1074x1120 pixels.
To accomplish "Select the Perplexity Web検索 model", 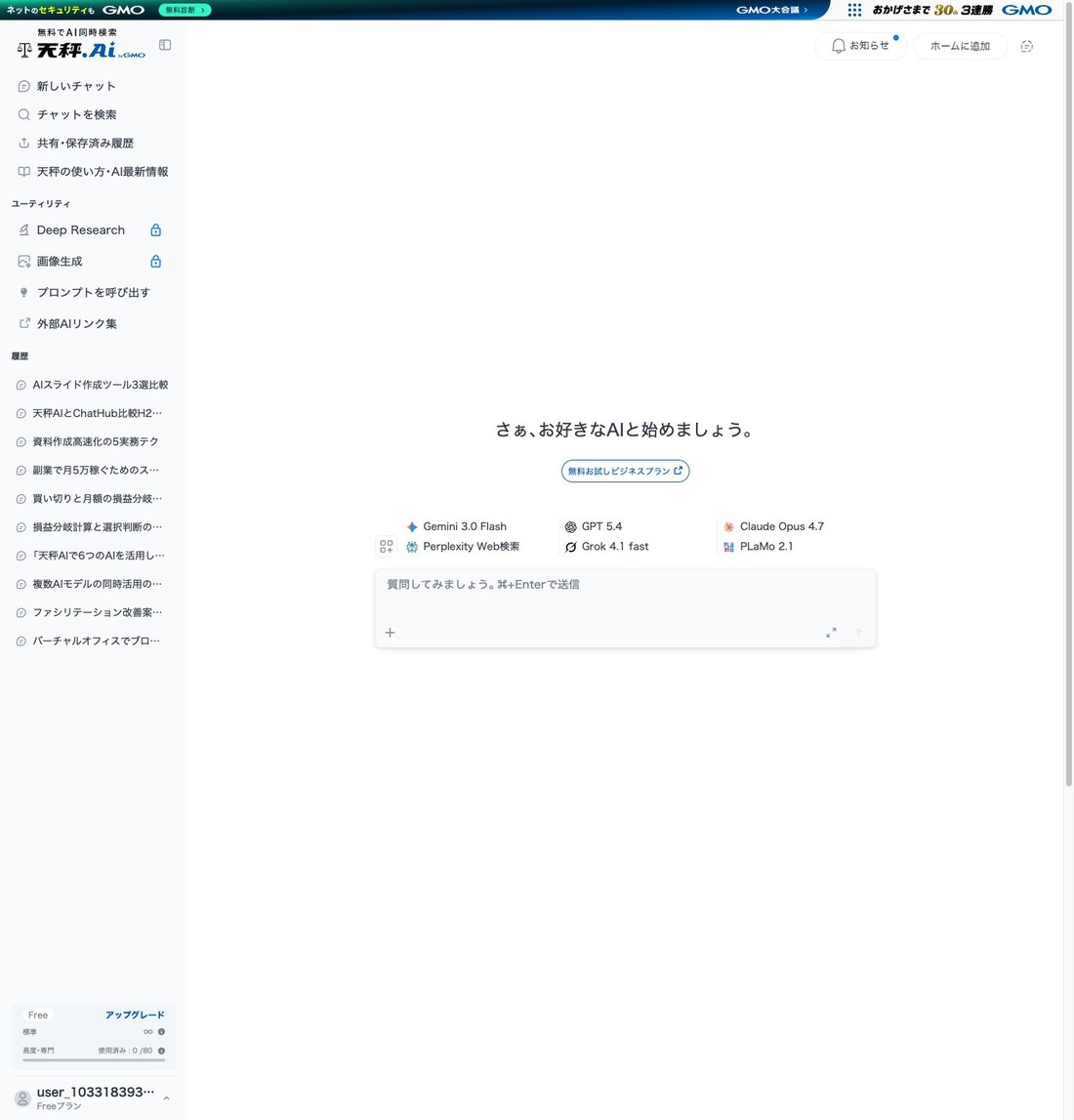I will (463, 547).
